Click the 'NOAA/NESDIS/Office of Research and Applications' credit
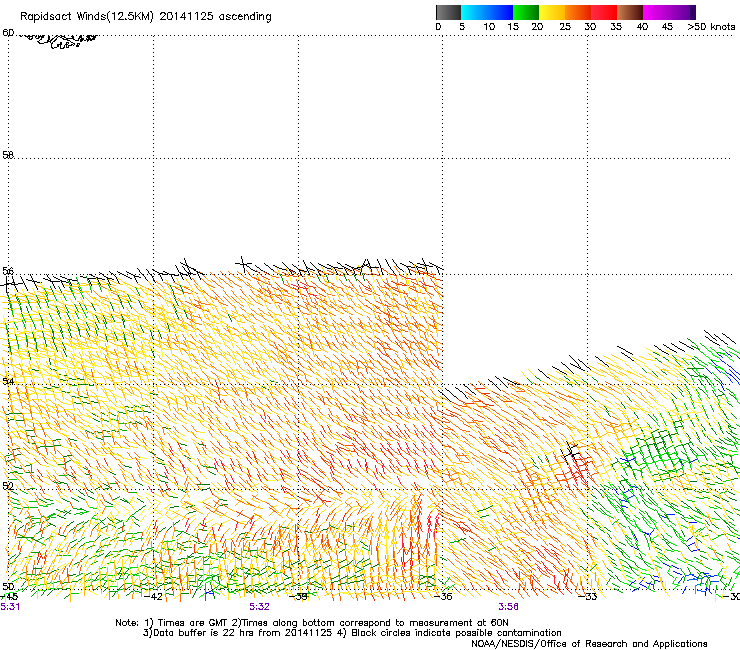The width and height of the screenshot is (740, 650). coord(589,644)
